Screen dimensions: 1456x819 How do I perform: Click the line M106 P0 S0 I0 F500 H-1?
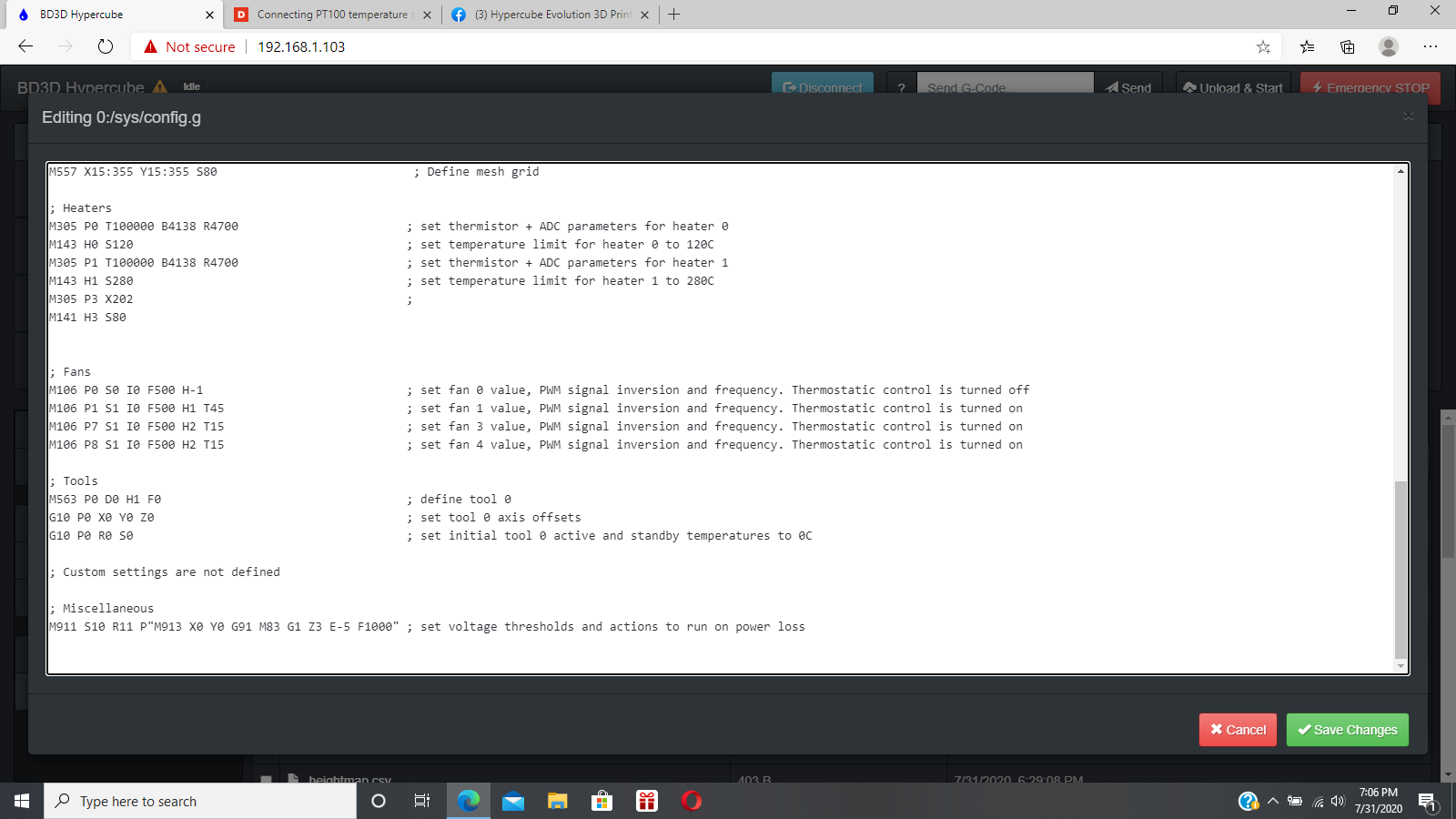tap(126, 389)
